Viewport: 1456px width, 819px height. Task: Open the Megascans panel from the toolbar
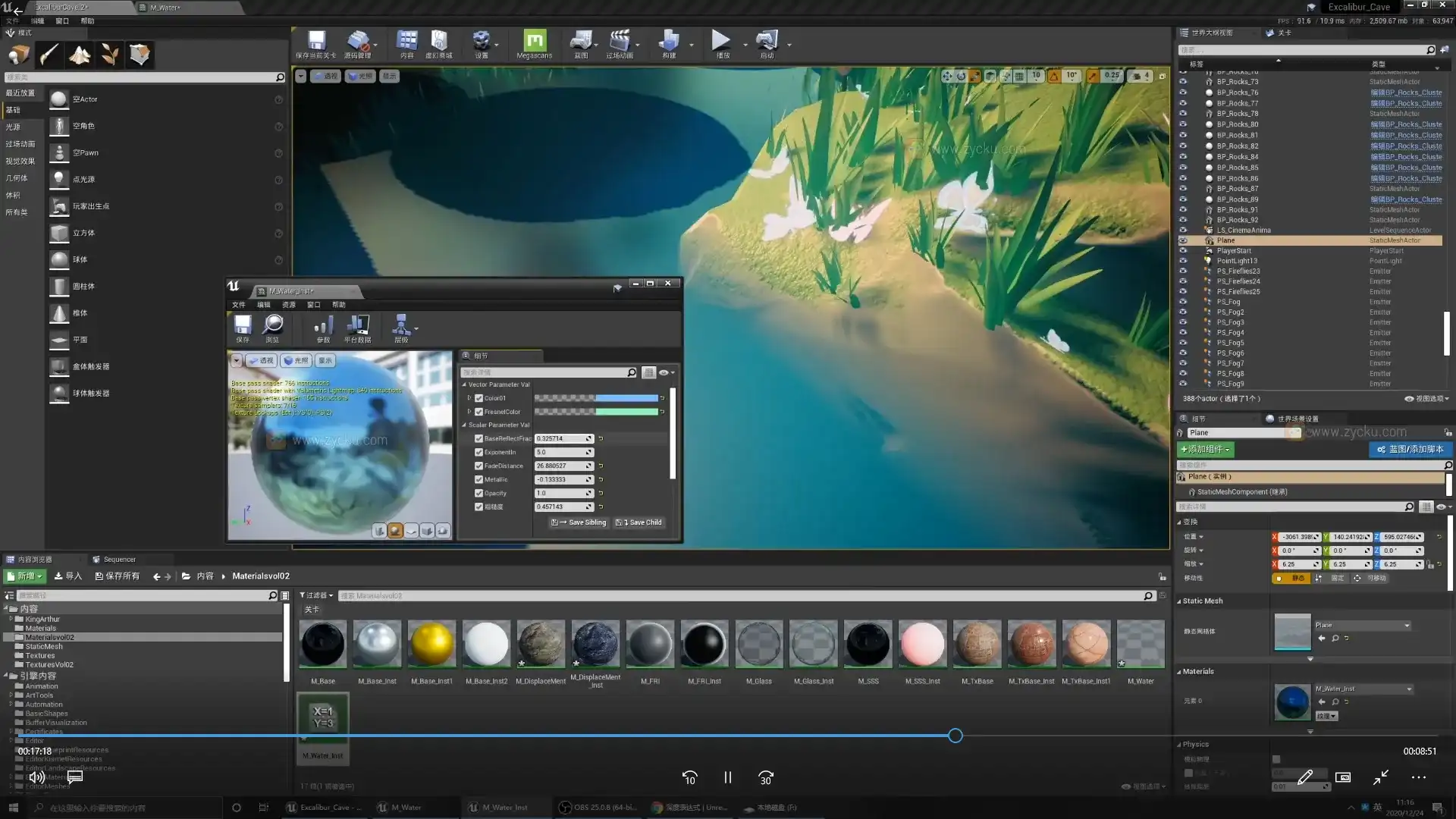click(x=534, y=43)
